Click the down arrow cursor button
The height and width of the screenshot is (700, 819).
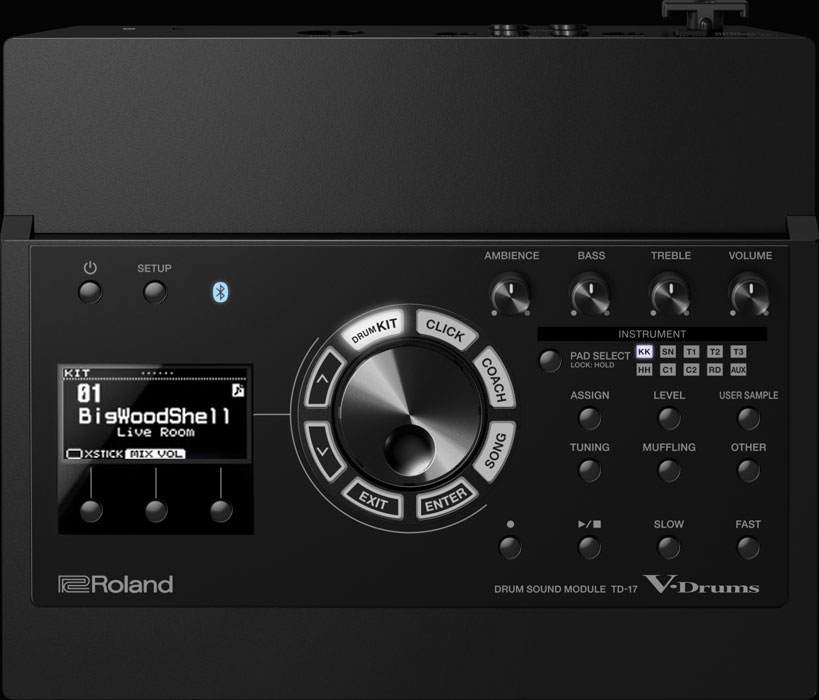click(x=323, y=450)
